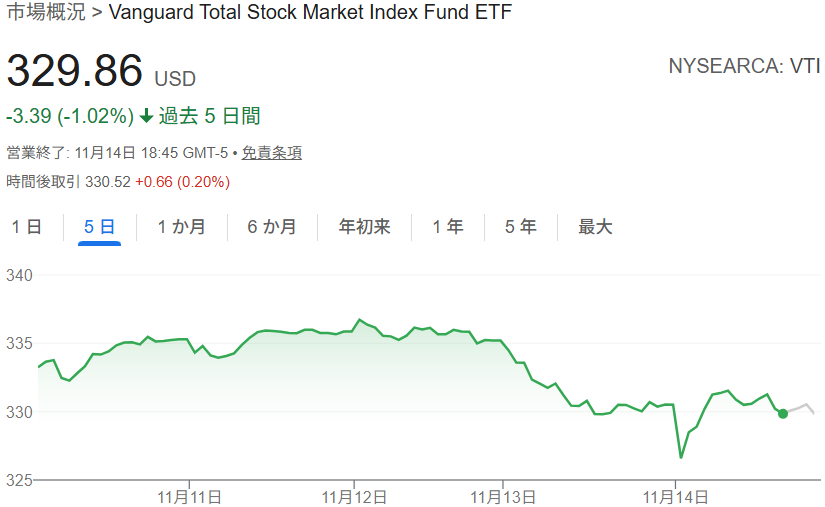
Task: Click the 11月14日 date axis label
Action: [x=676, y=495]
